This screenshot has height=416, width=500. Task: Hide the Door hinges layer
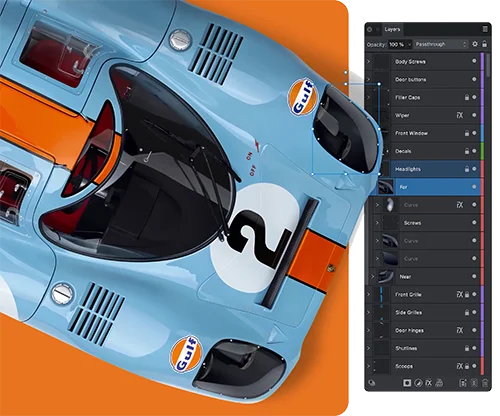pos(474,330)
